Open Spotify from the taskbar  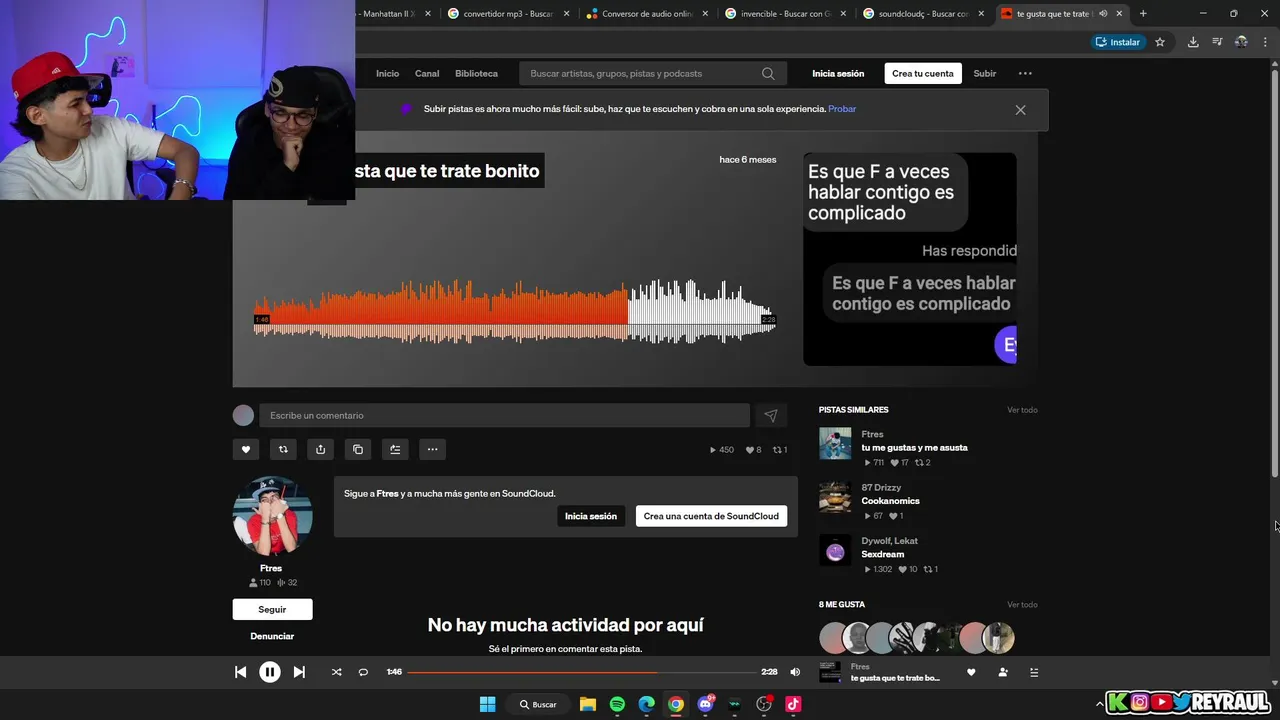617,704
